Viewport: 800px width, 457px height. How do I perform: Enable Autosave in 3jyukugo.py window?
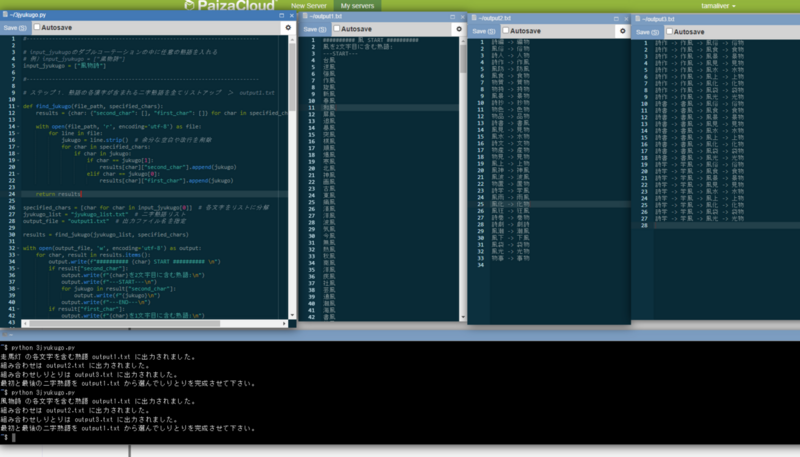(x=37, y=27)
